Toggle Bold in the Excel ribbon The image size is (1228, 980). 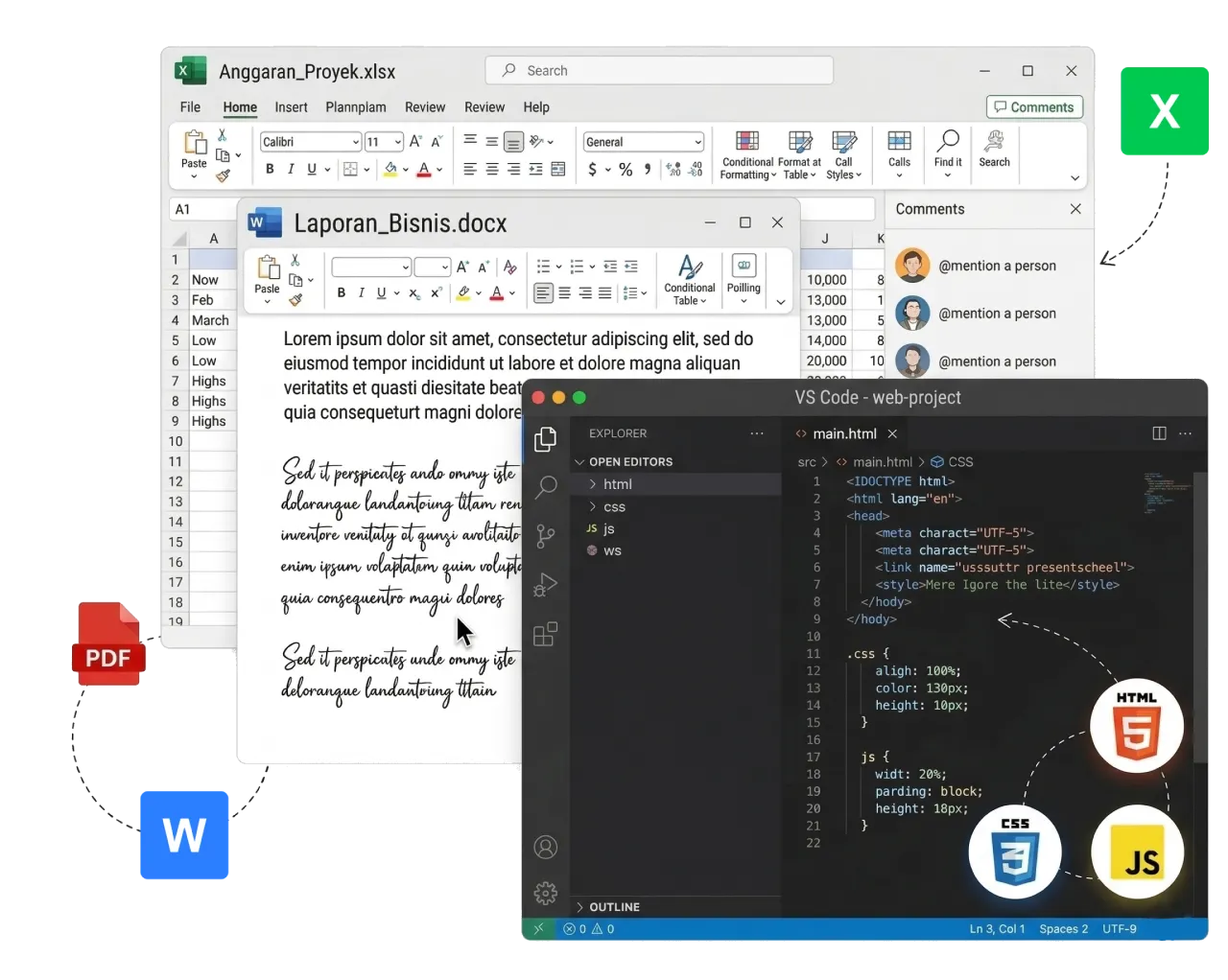pyautogui.click(x=270, y=170)
